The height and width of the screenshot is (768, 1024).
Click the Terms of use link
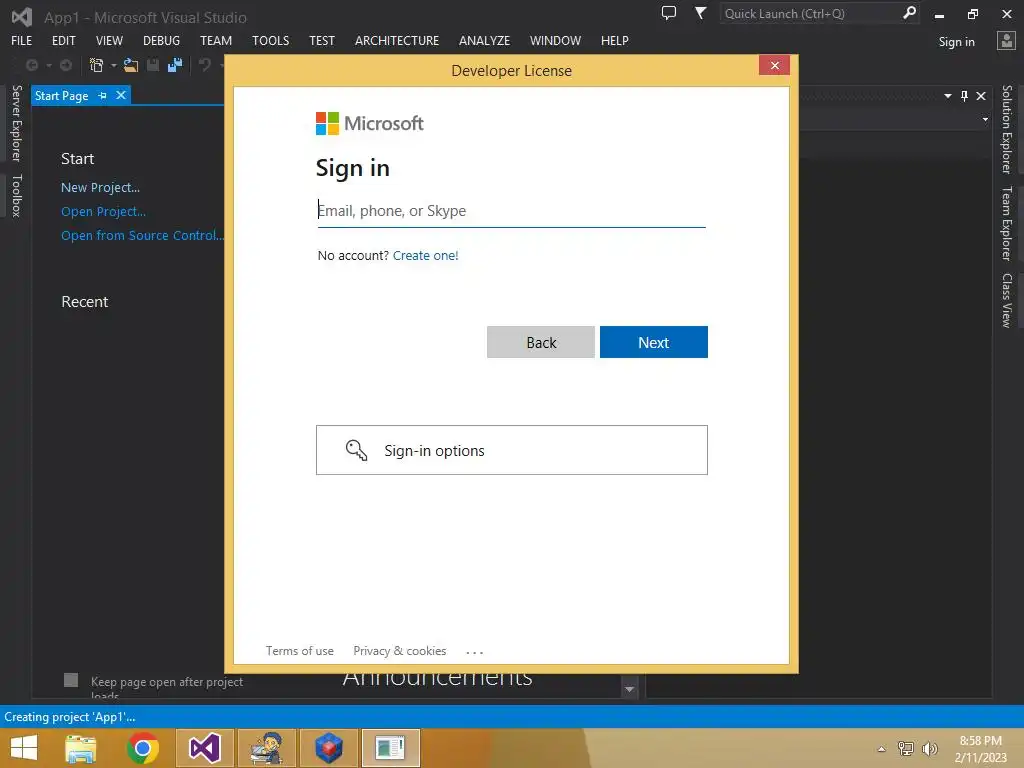click(300, 651)
